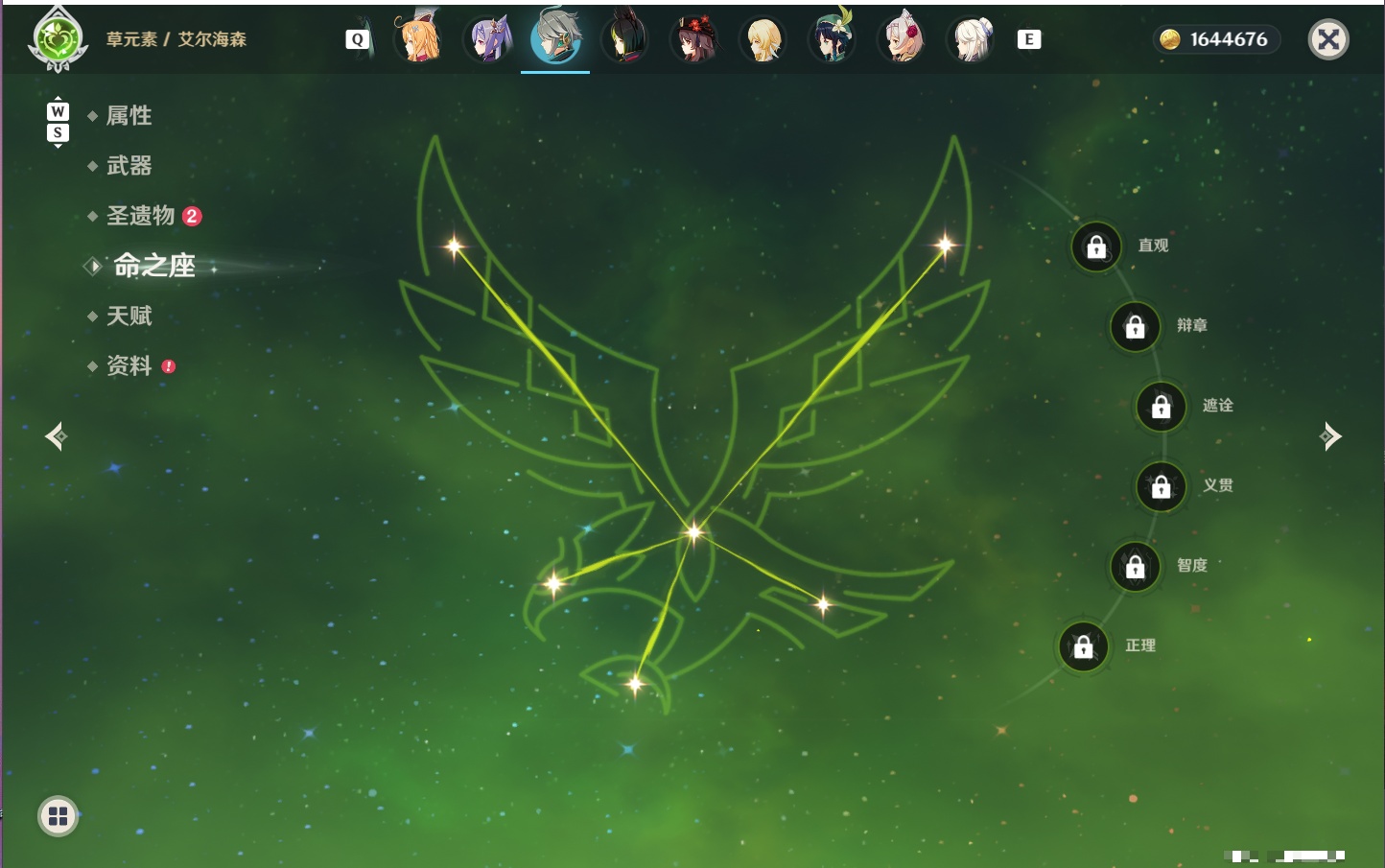The image size is (1385, 868).
Task: Select the purple-haired character avatar
Action: click(x=487, y=39)
